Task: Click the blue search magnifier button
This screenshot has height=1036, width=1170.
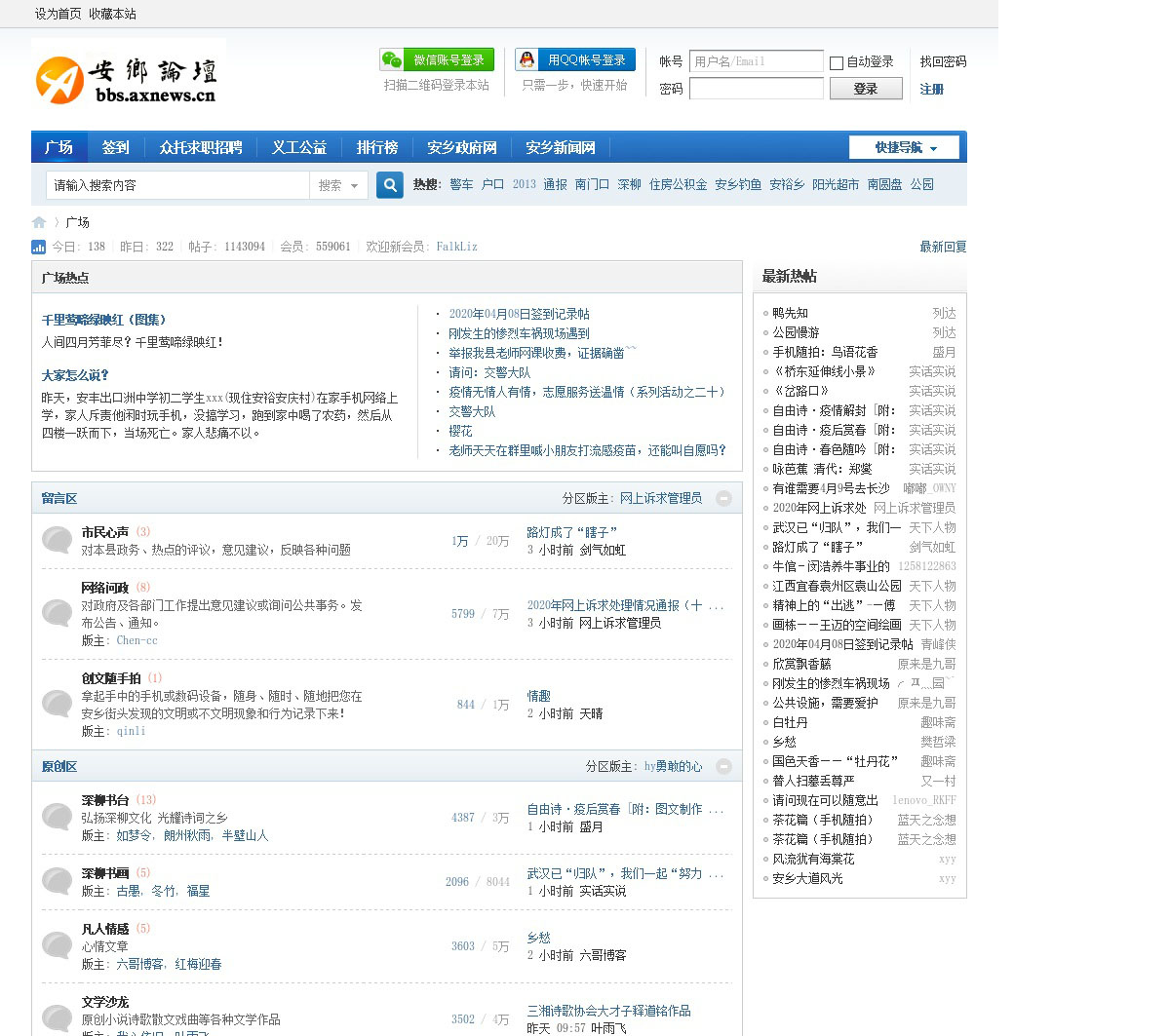Action: 389,185
